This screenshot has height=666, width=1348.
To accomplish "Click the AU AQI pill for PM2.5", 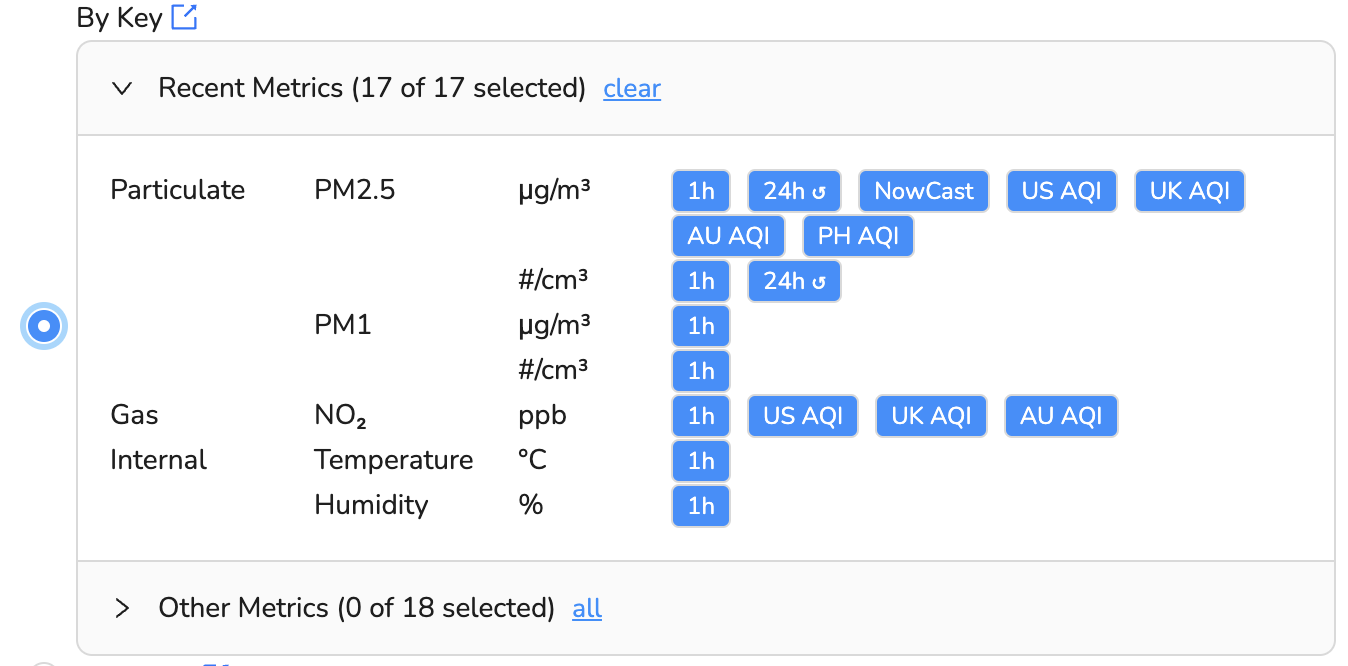I will pos(728,235).
